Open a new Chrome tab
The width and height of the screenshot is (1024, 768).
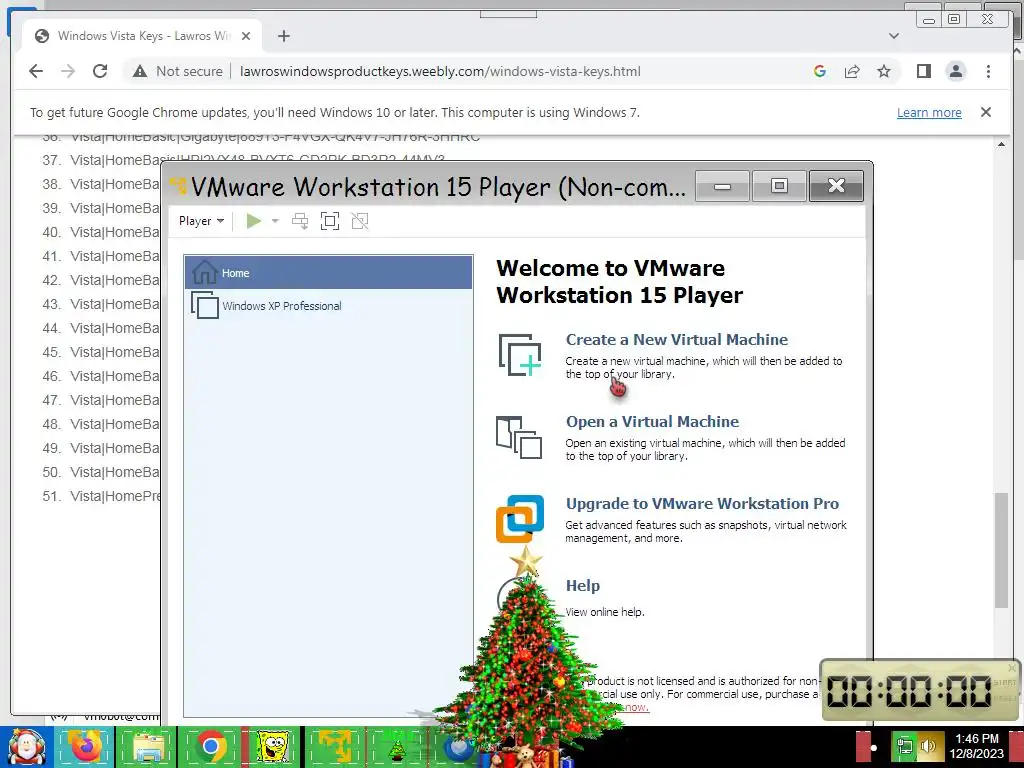tap(283, 36)
